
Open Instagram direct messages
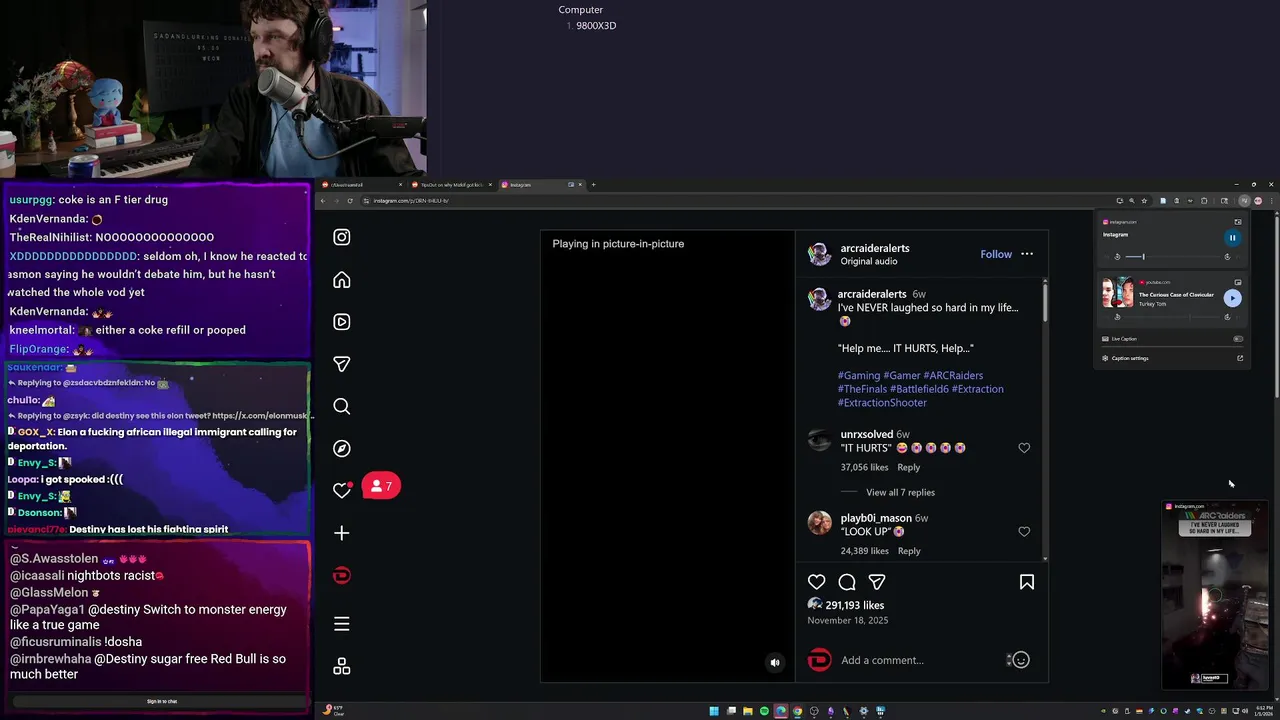(342, 364)
